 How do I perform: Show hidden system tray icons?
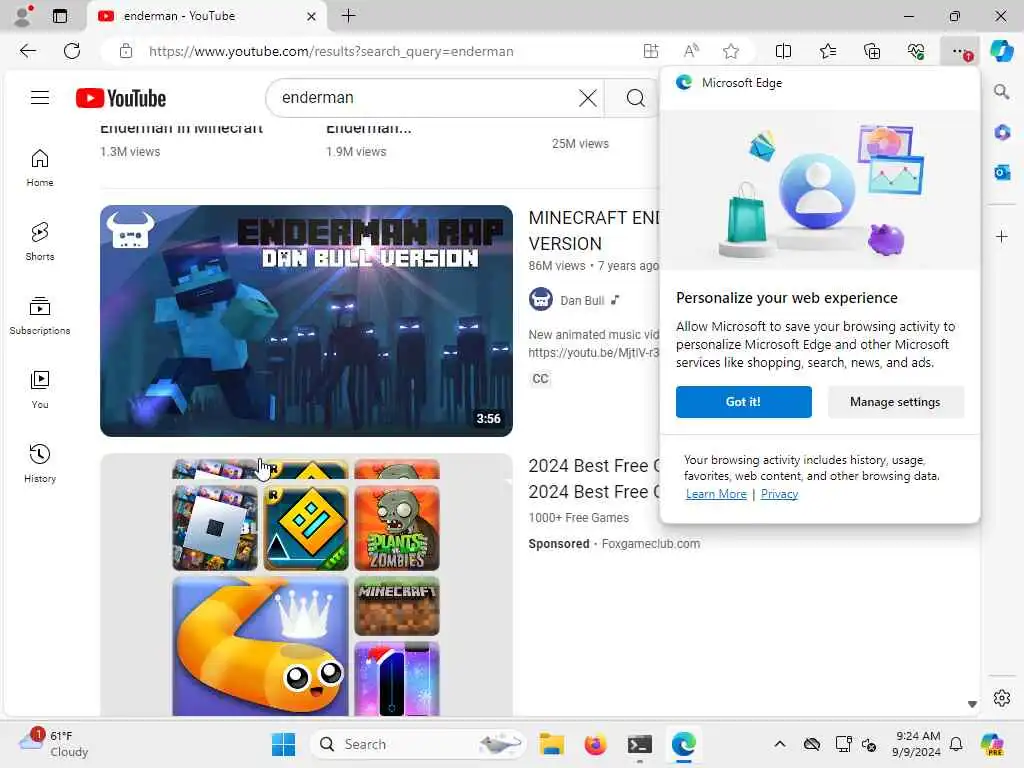pyautogui.click(x=780, y=744)
